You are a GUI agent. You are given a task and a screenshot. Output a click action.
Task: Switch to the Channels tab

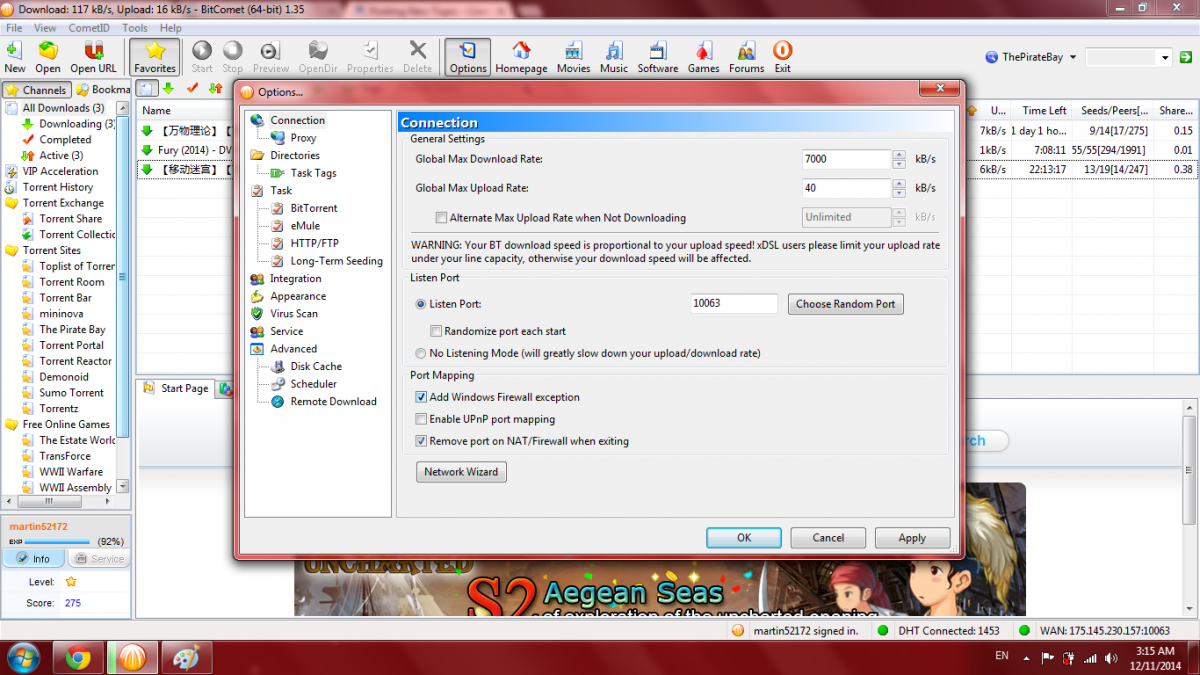point(37,90)
